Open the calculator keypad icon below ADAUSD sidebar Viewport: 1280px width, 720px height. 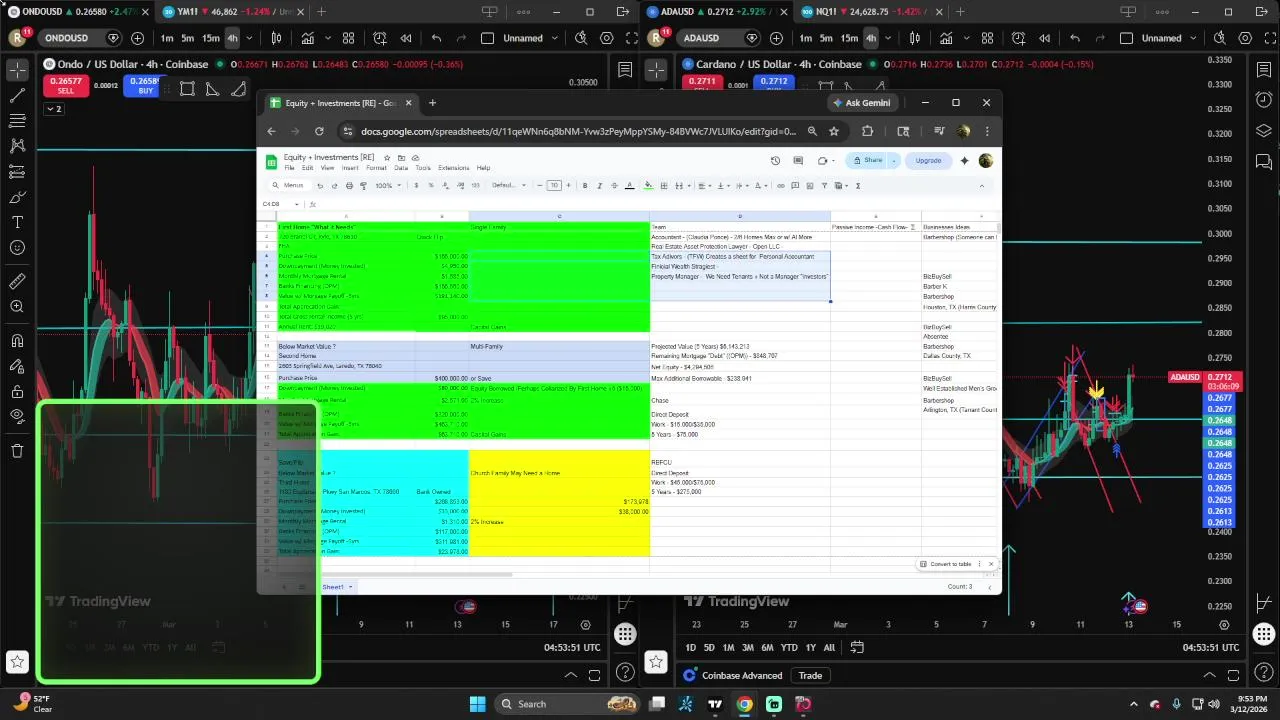click(x=1264, y=634)
